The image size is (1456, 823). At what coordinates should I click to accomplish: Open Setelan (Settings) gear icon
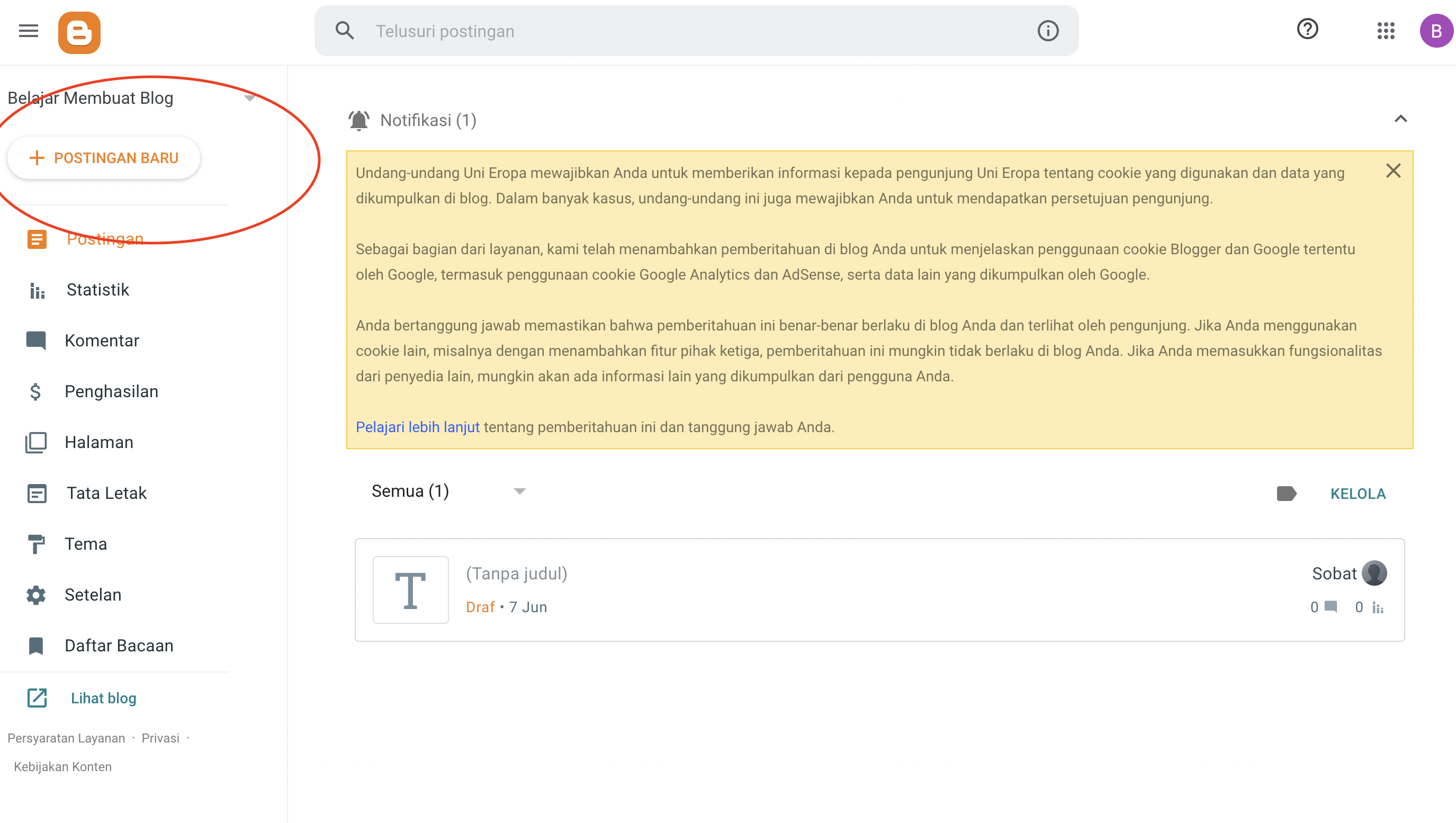pyautogui.click(x=36, y=594)
